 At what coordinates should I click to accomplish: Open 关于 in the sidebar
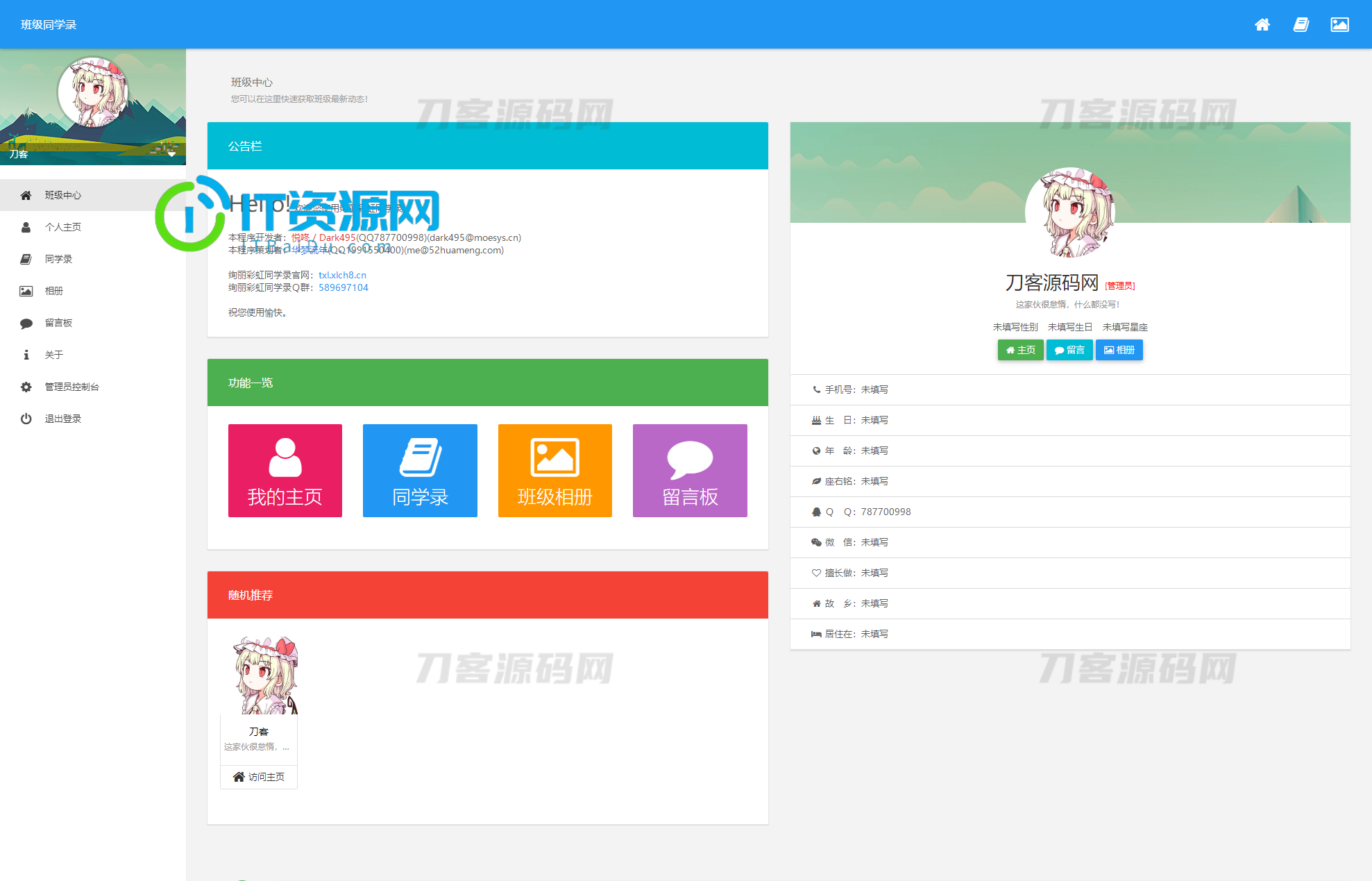[x=93, y=355]
